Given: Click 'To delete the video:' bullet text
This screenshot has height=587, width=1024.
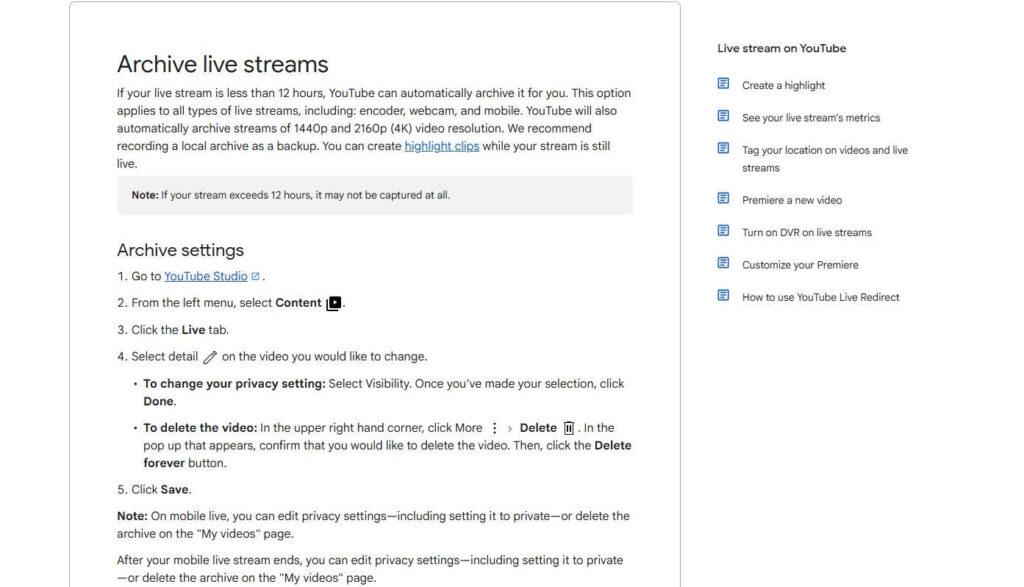Looking at the screenshot, I should click(x=200, y=428).
